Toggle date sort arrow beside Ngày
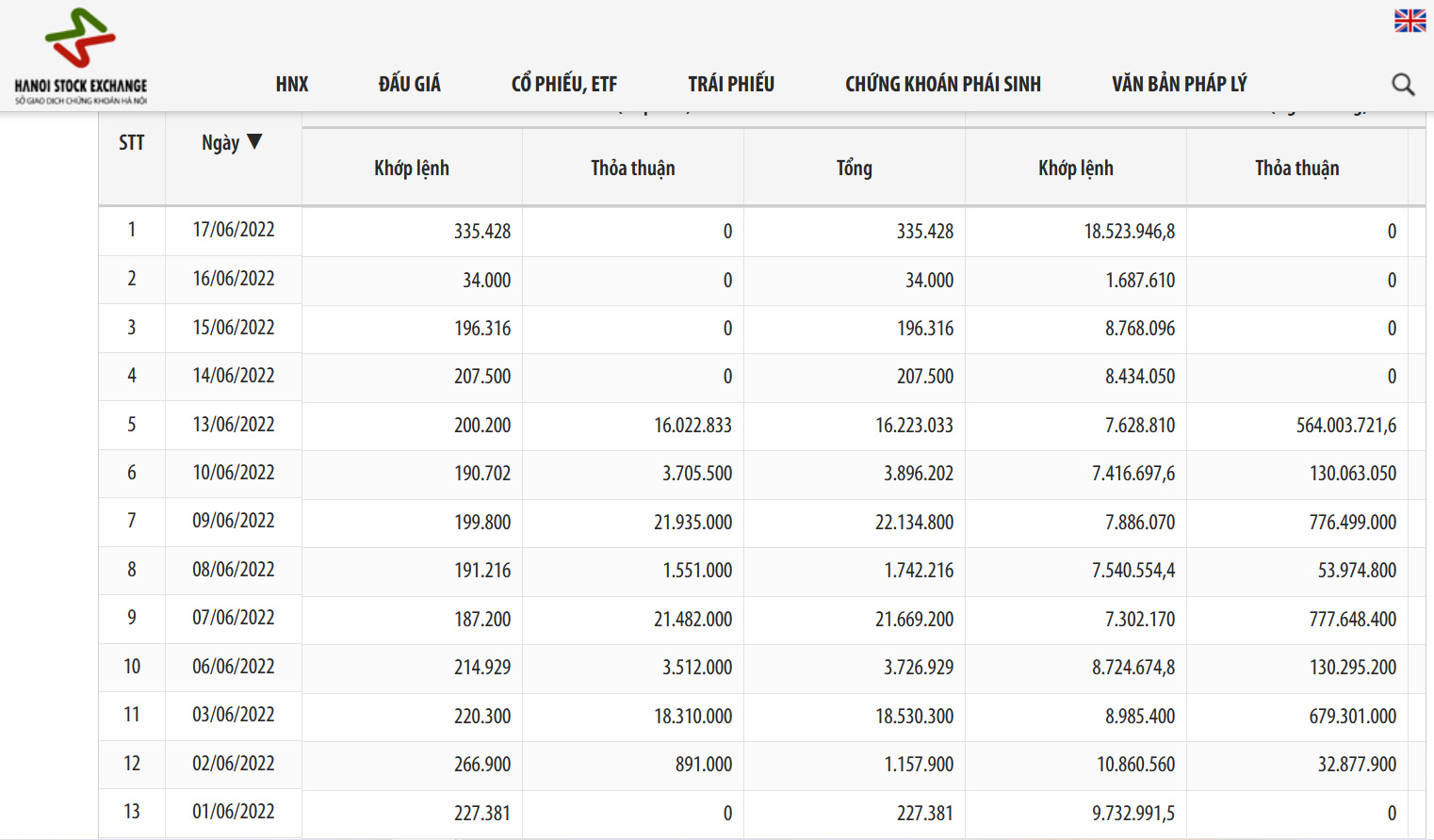Screen dimensions: 1434x840 pyautogui.click(x=254, y=142)
